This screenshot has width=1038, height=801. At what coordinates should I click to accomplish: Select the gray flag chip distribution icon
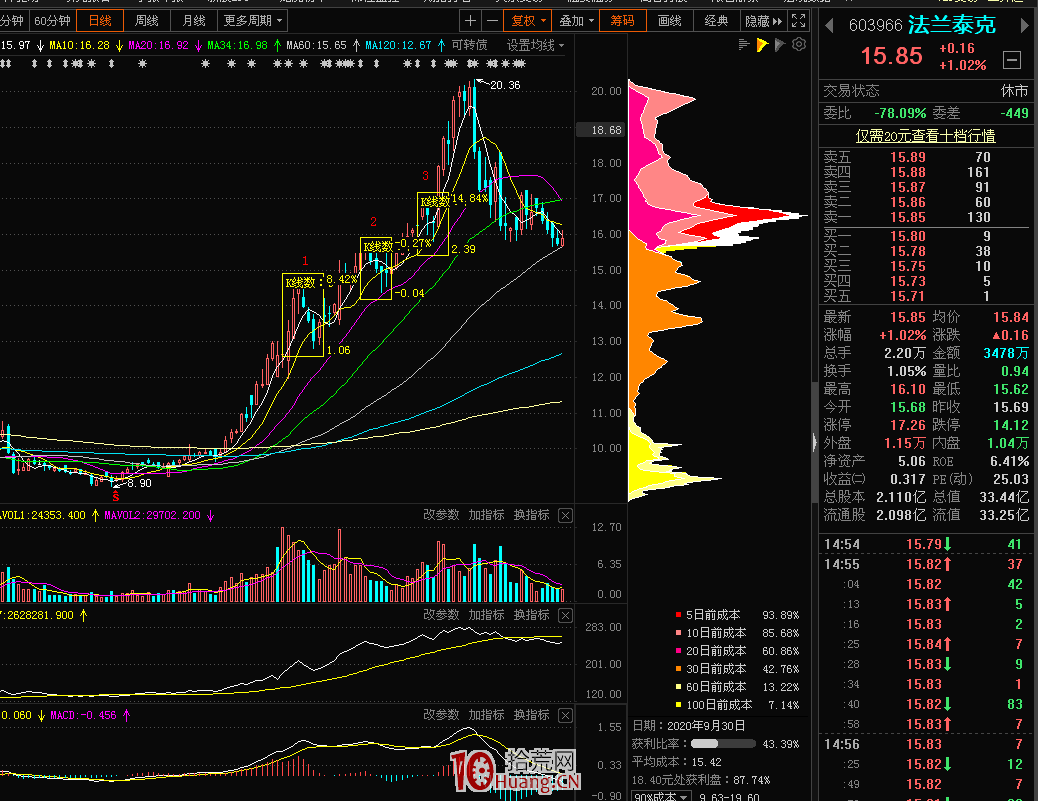coord(780,45)
